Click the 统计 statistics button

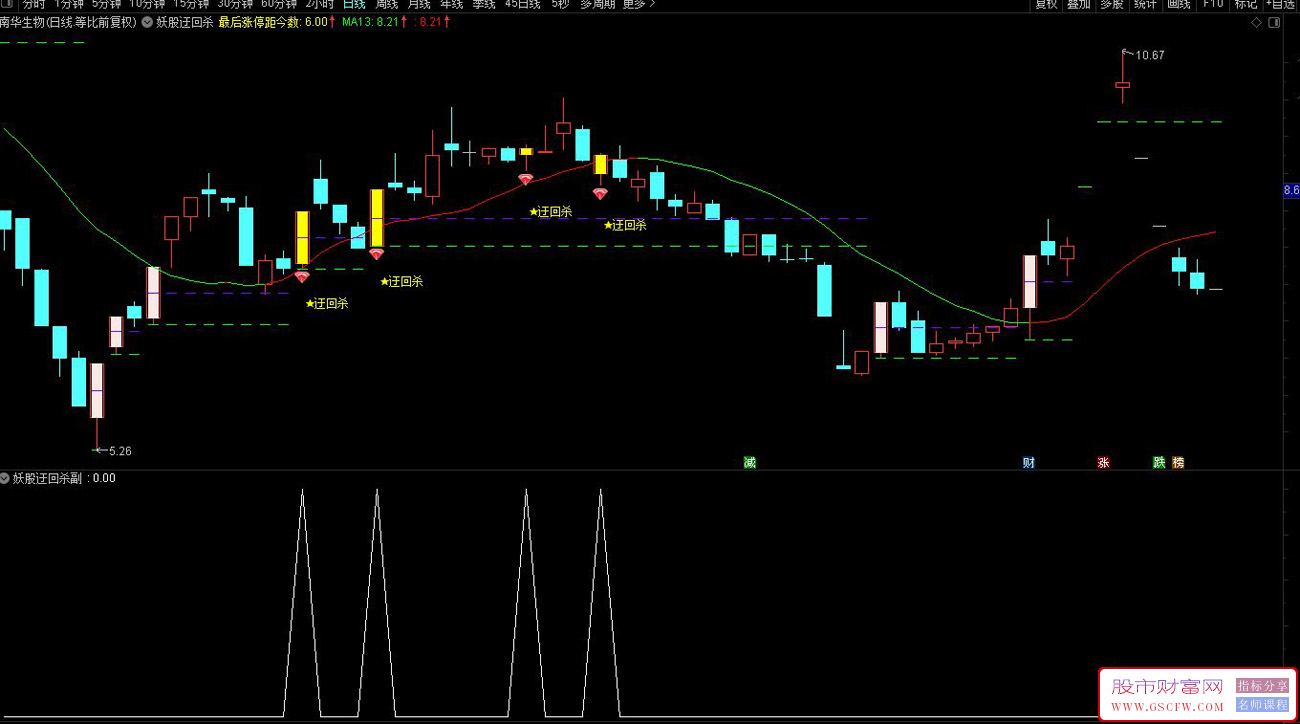1145,4
